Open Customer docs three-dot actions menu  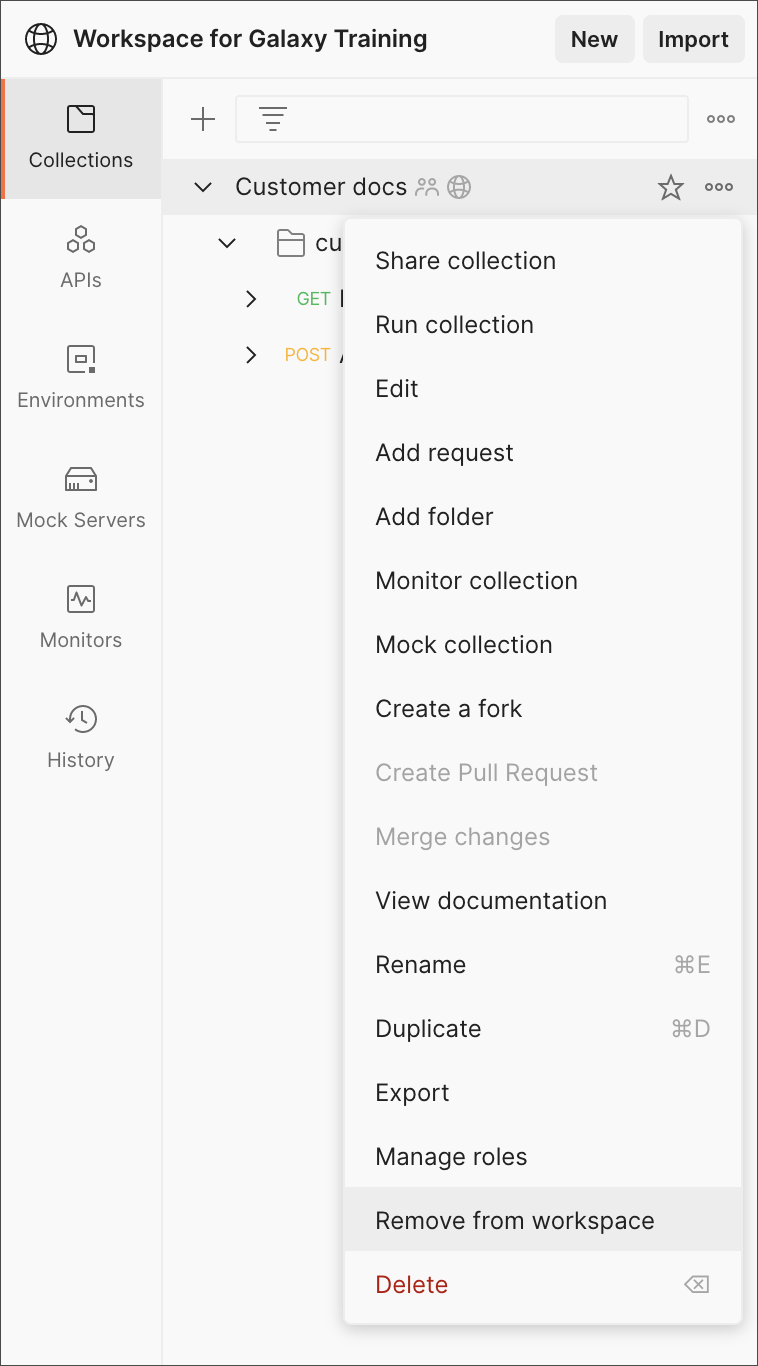point(719,187)
